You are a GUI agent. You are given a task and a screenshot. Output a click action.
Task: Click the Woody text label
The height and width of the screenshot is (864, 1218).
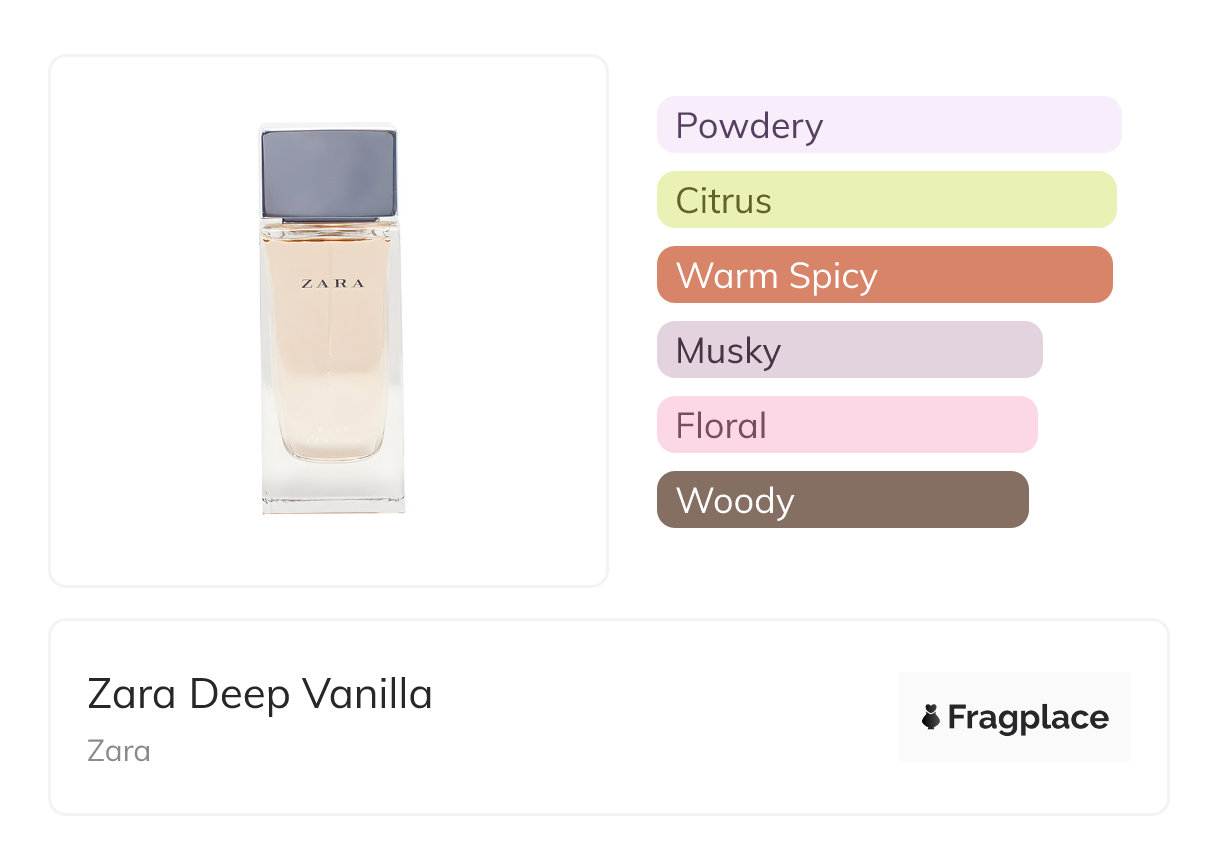(x=734, y=501)
